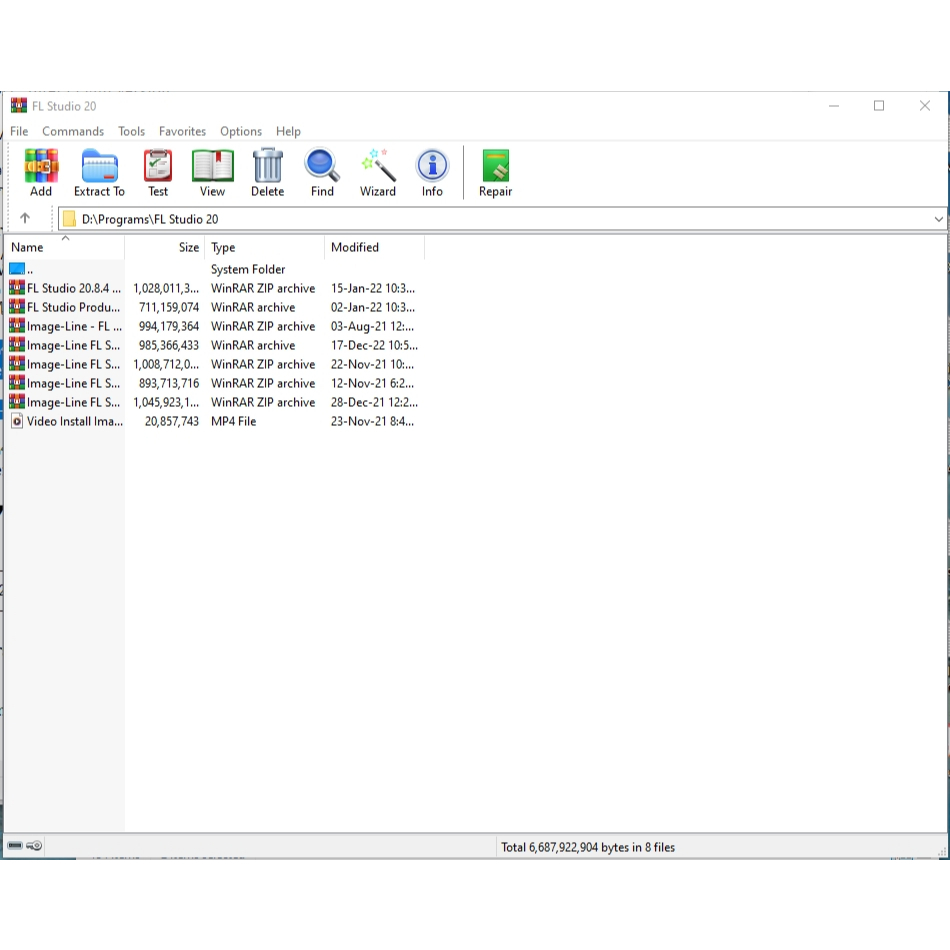Select the 'Video Install Ima...' file name

[75, 421]
